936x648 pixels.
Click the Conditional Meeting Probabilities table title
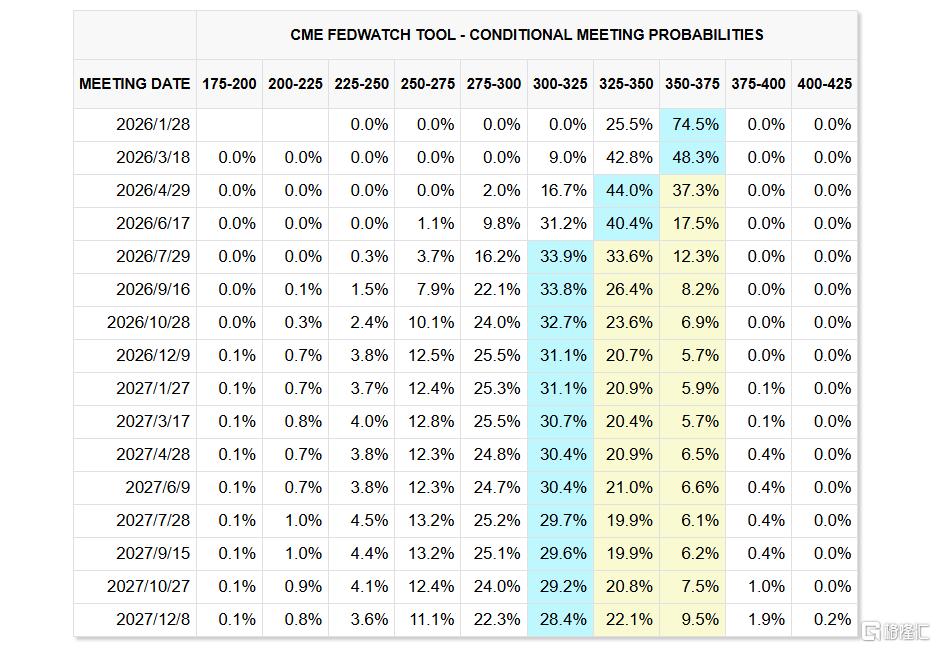coord(527,34)
